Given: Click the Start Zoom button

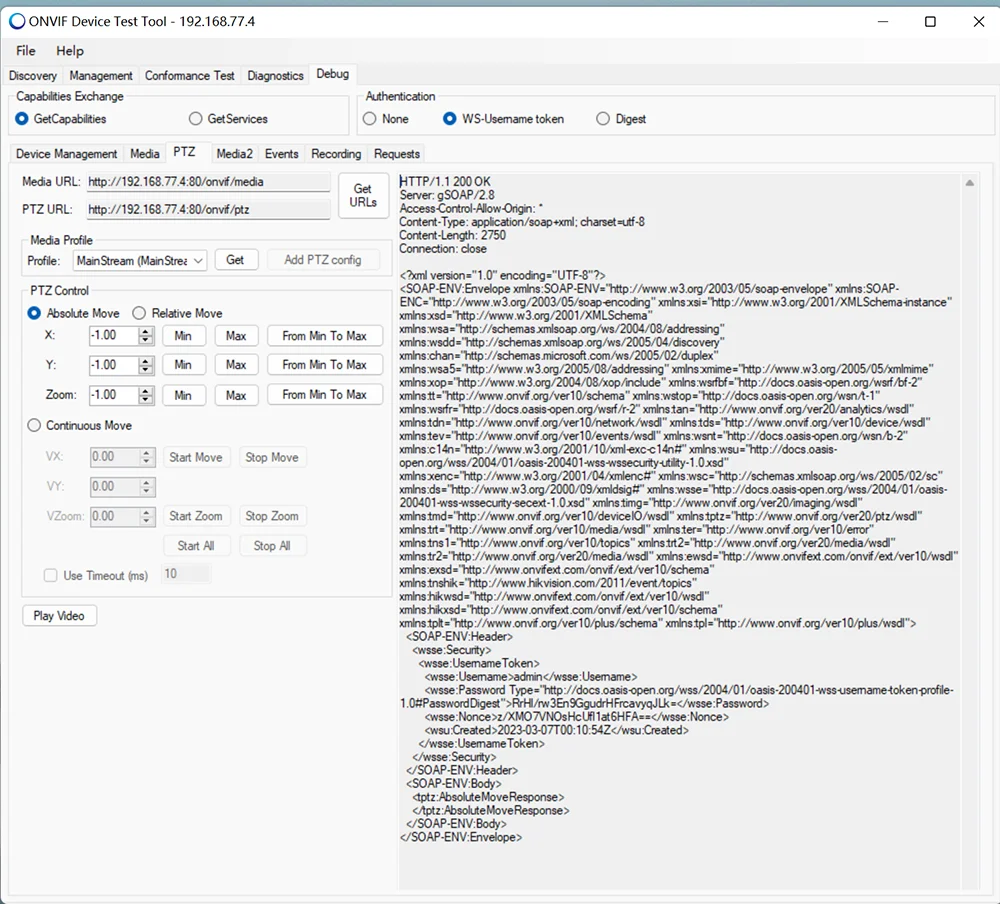Looking at the screenshot, I should coord(196,516).
